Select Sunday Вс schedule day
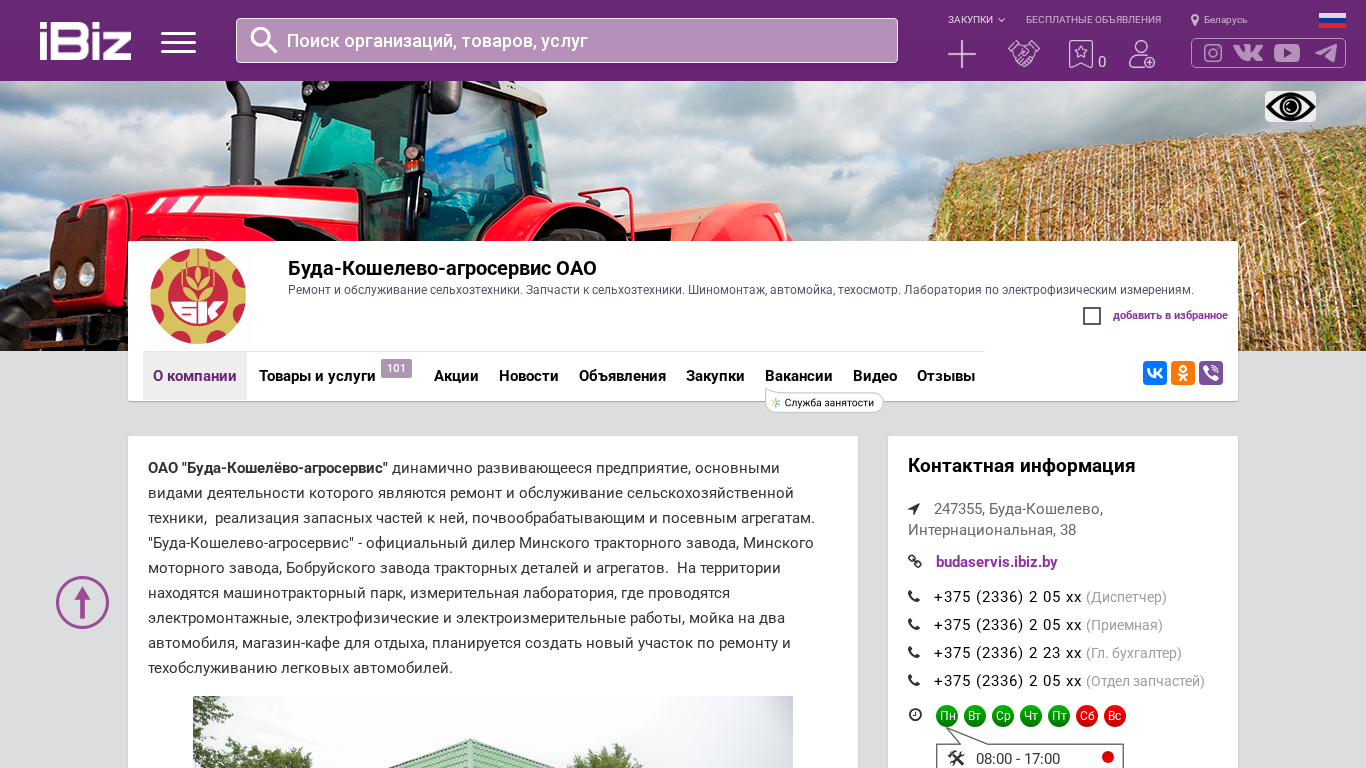The height and width of the screenshot is (768, 1366). pyautogui.click(x=1115, y=716)
